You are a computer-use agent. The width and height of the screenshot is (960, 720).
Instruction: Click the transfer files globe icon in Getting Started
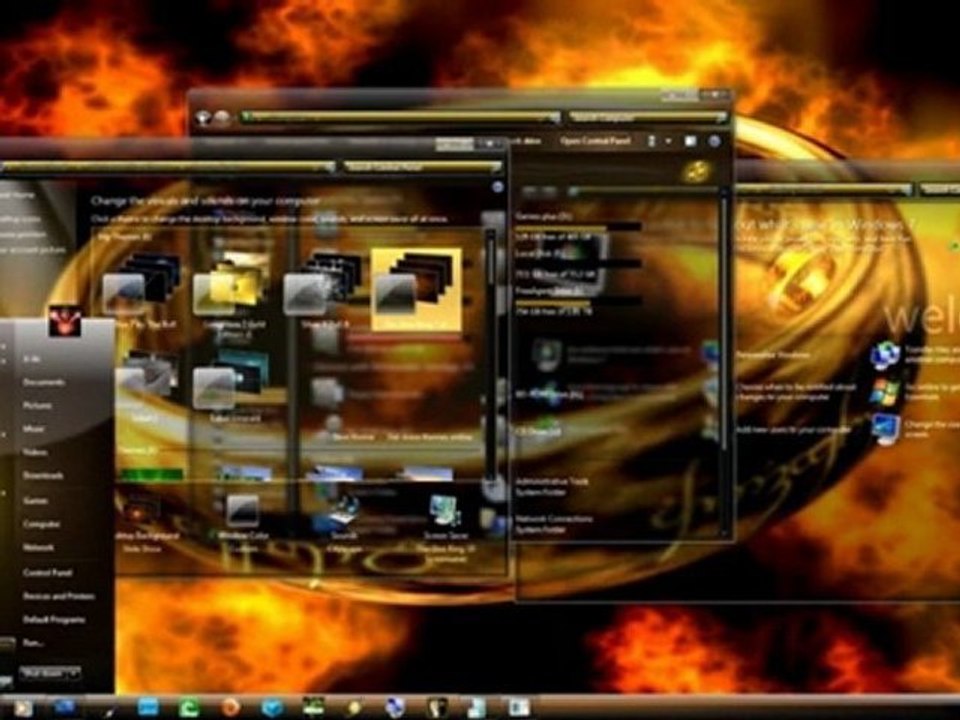click(884, 355)
